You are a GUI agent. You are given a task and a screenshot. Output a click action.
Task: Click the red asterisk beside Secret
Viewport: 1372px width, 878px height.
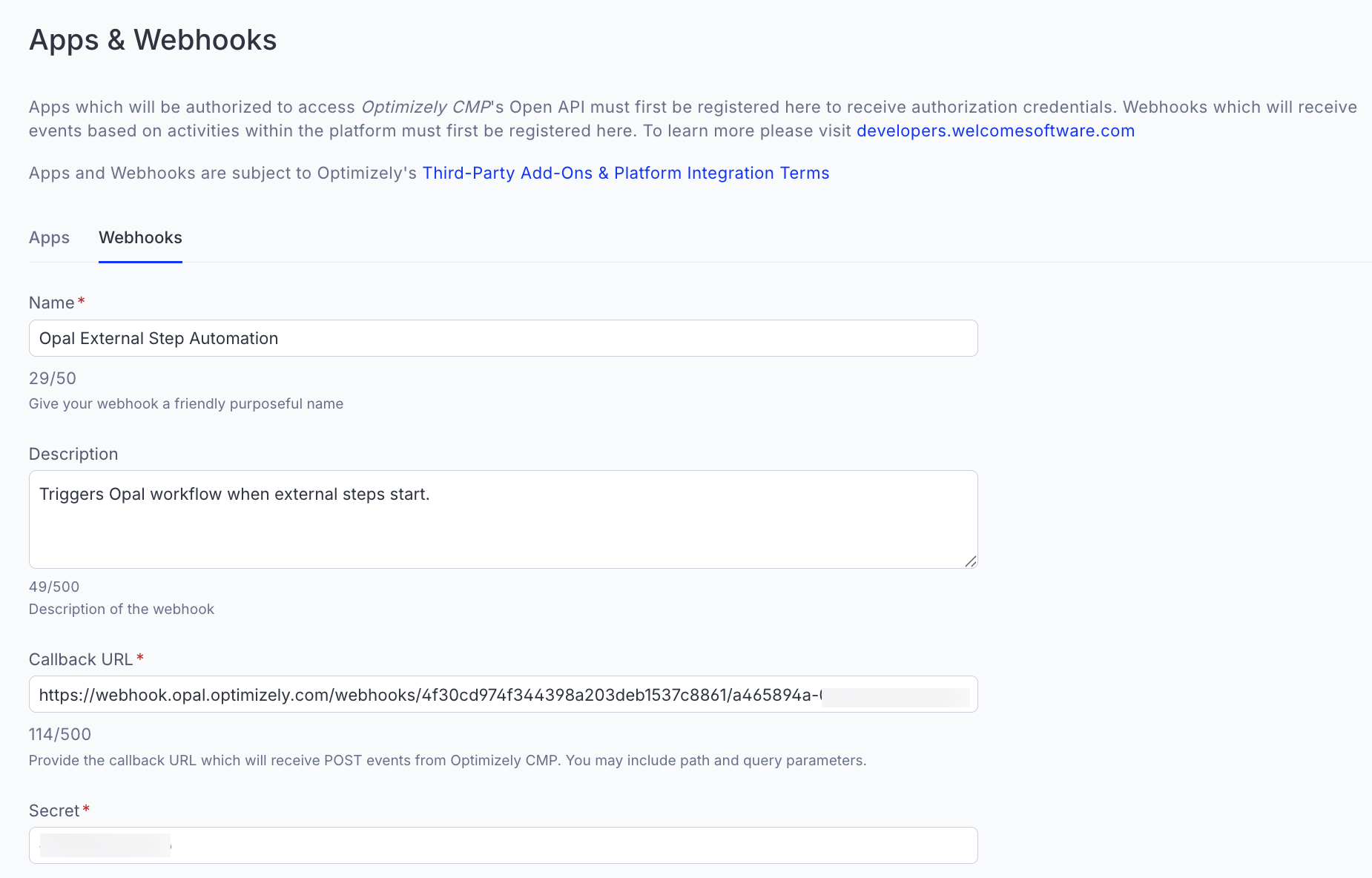(x=86, y=808)
